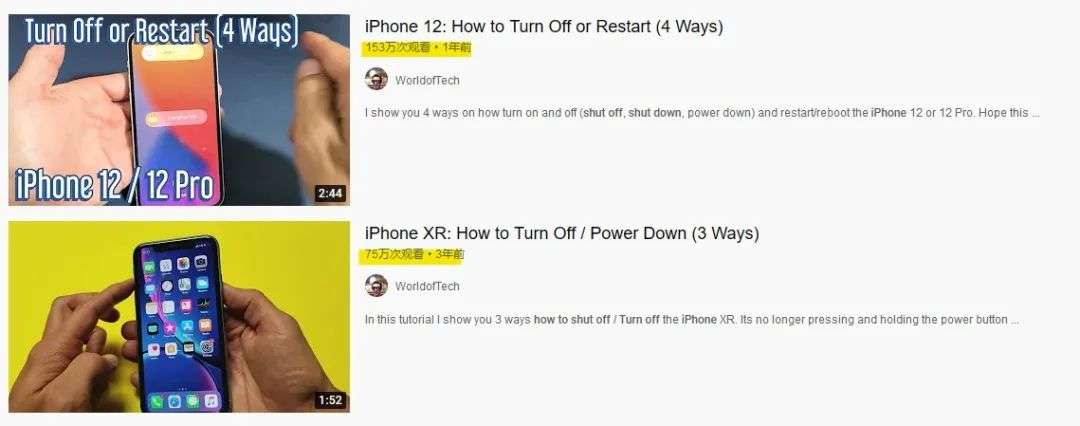The width and height of the screenshot is (1080, 426).
Task: Click 'Turn Off or Restart (4 Ways)' thumbnail caption
Action: coord(161,32)
